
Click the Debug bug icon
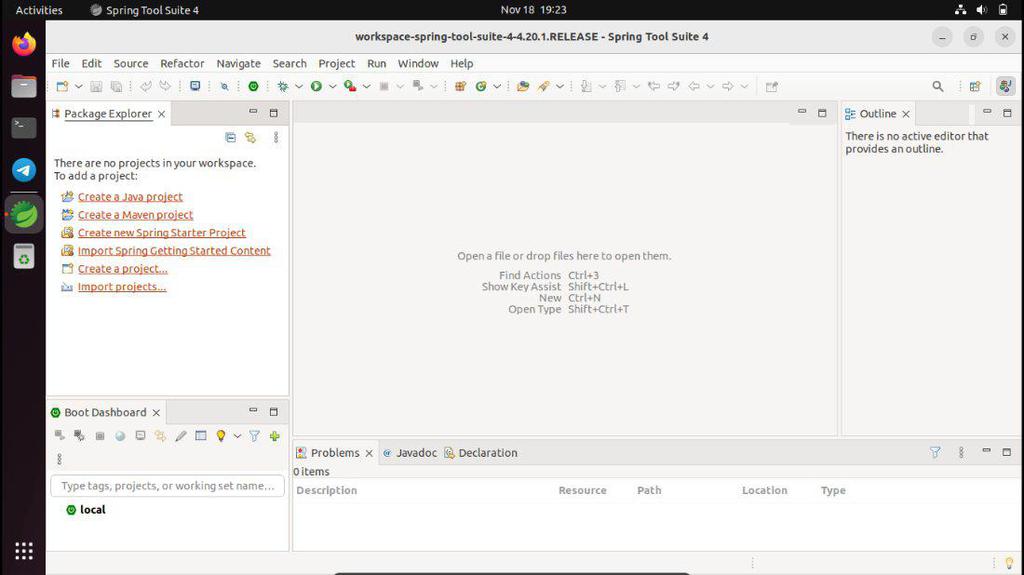point(283,86)
